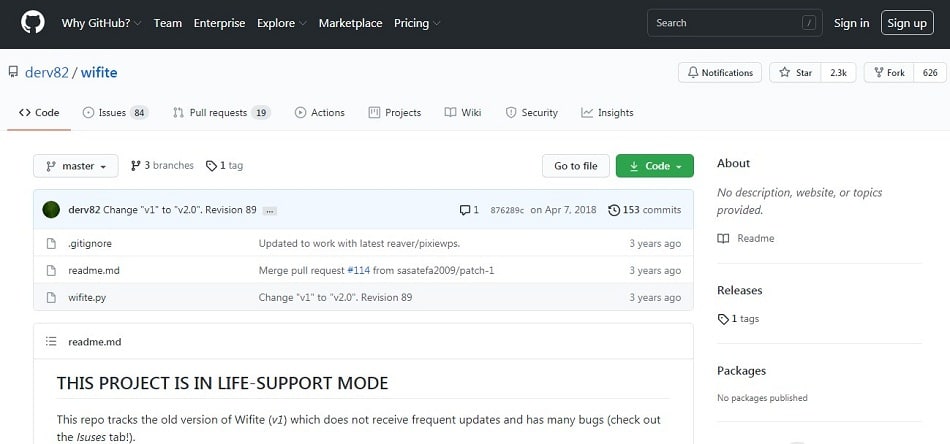The width and height of the screenshot is (950, 444).
Task: Click the file icon for wifite.py
Action: [51, 297]
